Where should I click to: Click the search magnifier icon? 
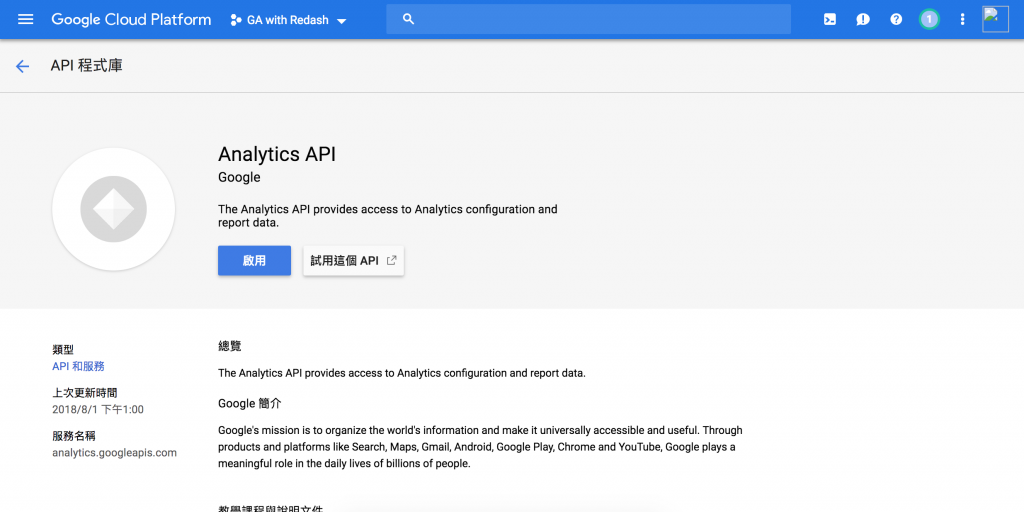pyautogui.click(x=408, y=19)
